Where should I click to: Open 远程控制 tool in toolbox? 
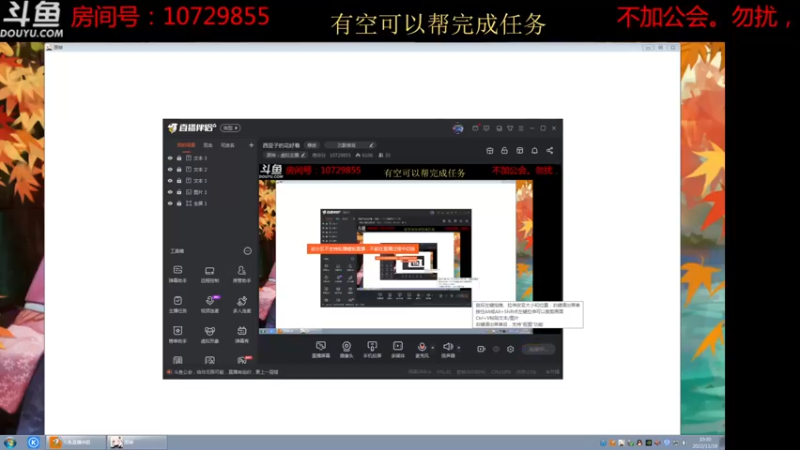tap(210, 274)
